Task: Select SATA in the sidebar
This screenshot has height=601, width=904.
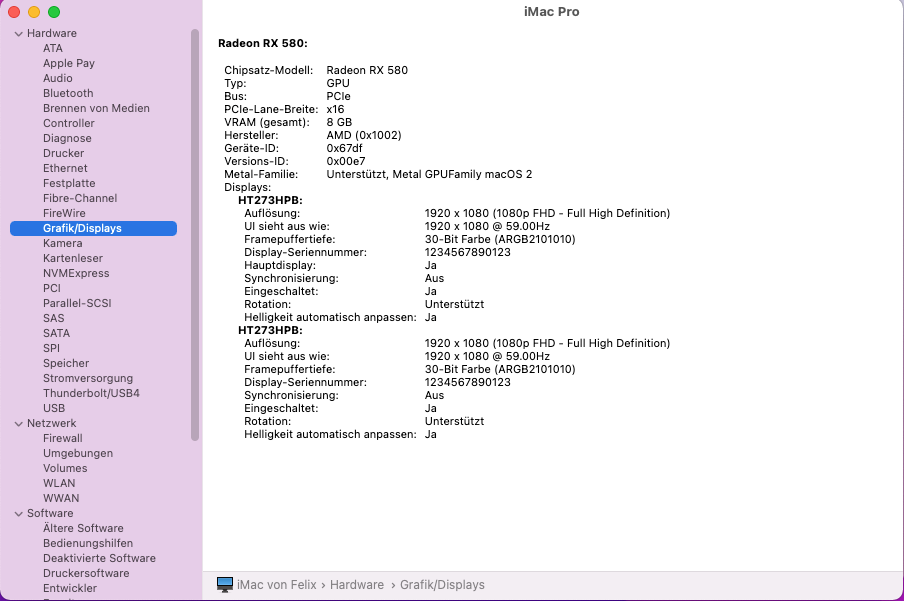Action: 56,333
